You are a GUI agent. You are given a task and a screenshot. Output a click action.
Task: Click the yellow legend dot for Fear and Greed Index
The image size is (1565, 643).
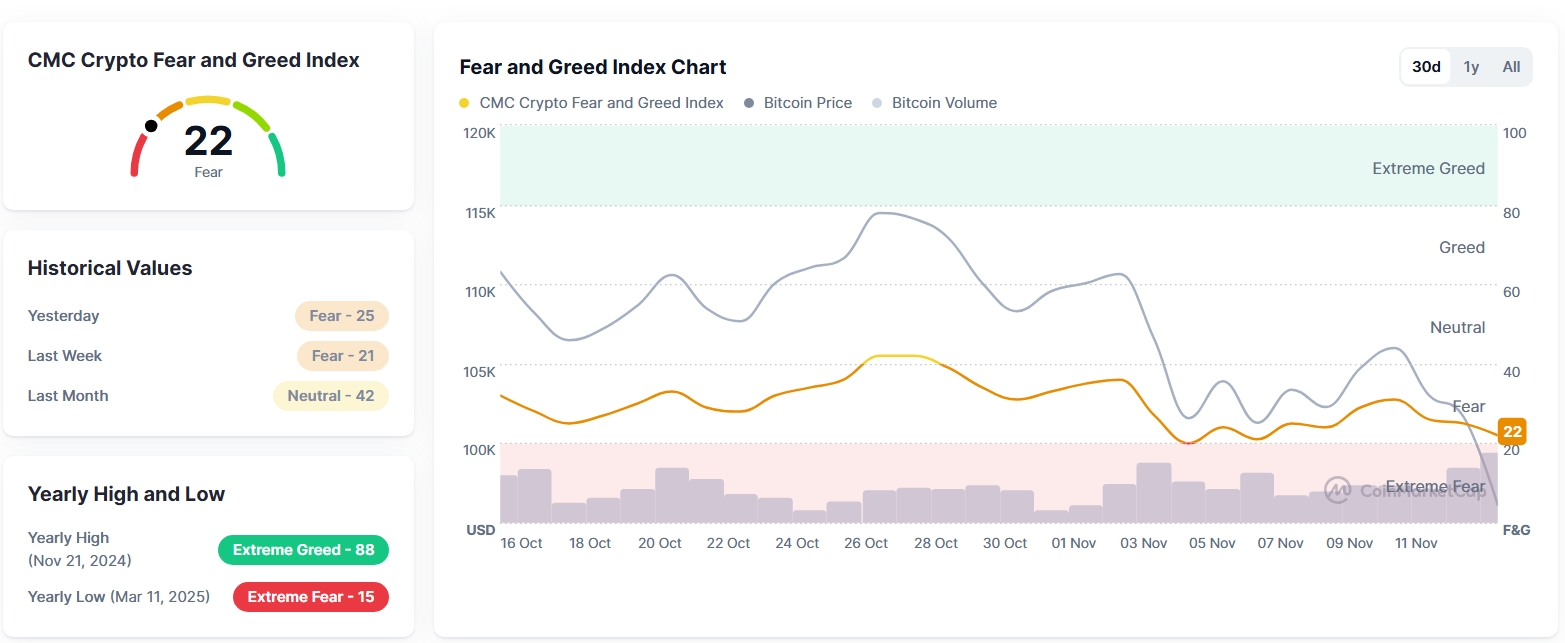464,103
